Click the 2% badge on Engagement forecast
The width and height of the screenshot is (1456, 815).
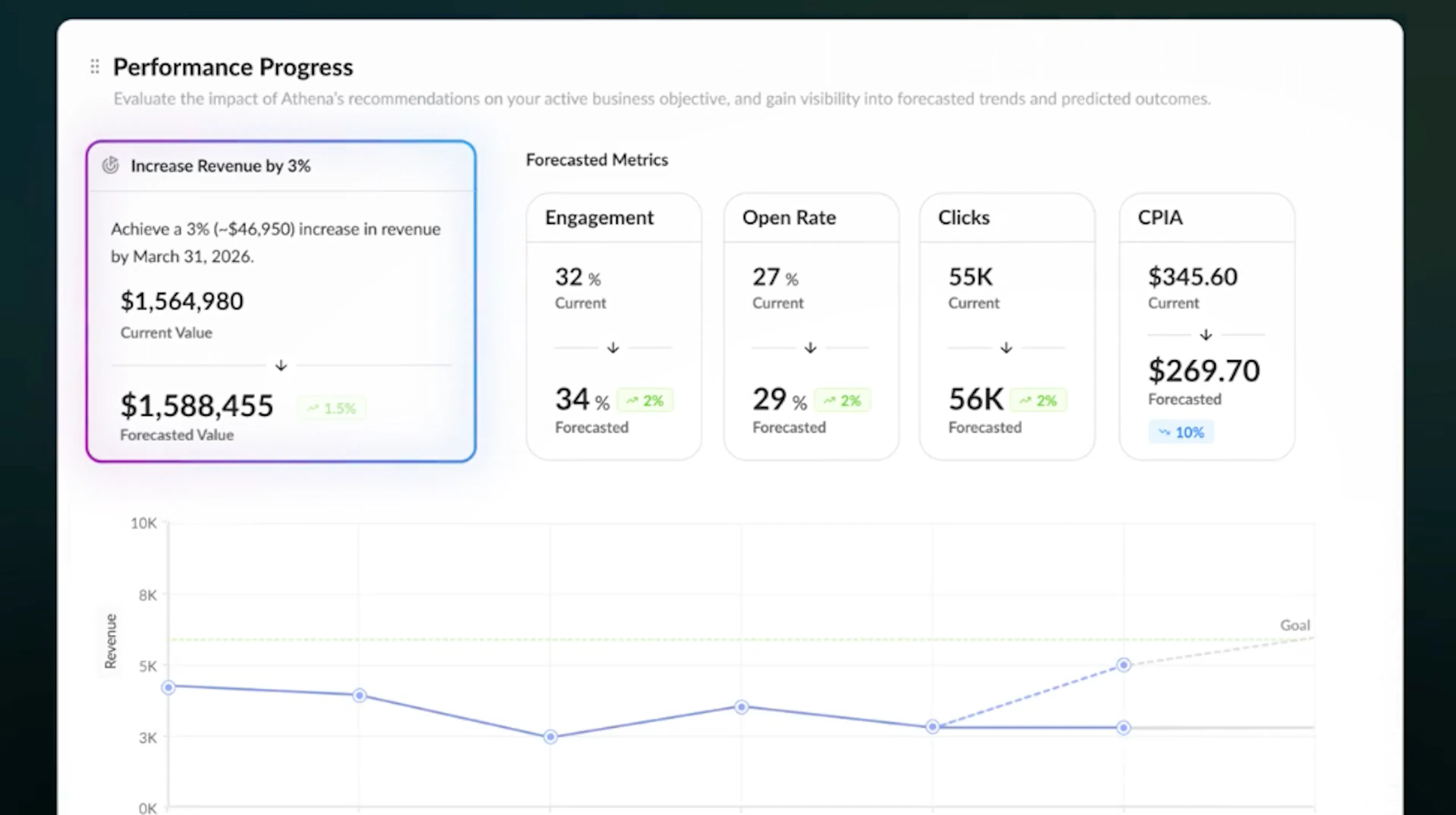point(645,401)
